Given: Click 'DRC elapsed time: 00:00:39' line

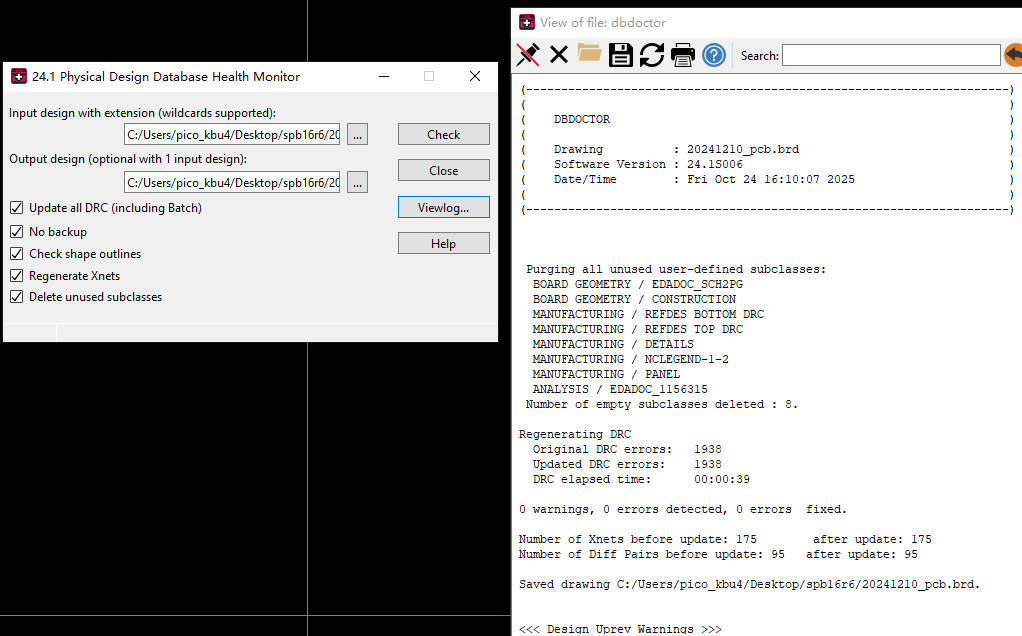Looking at the screenshot, I should 641,479.
